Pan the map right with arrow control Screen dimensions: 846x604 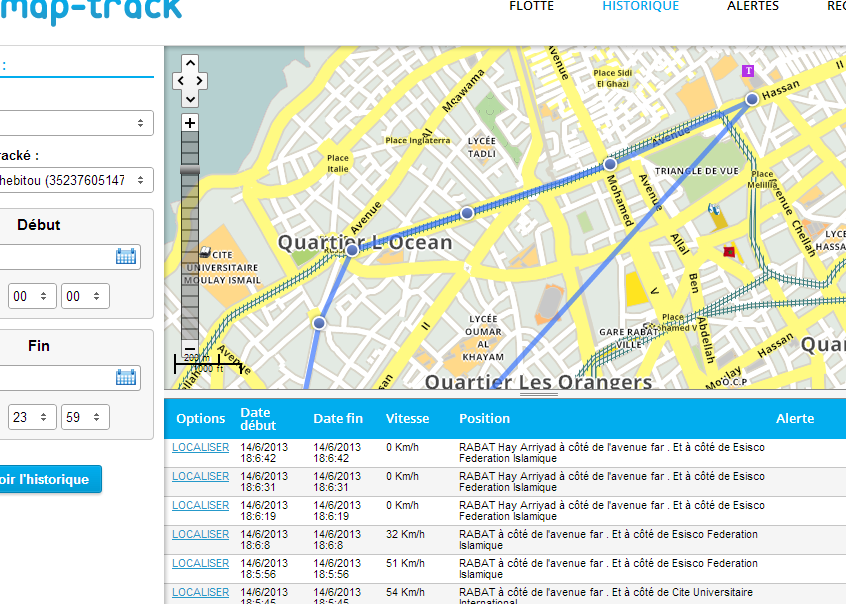pyautogui.click(x=200, y=81)
